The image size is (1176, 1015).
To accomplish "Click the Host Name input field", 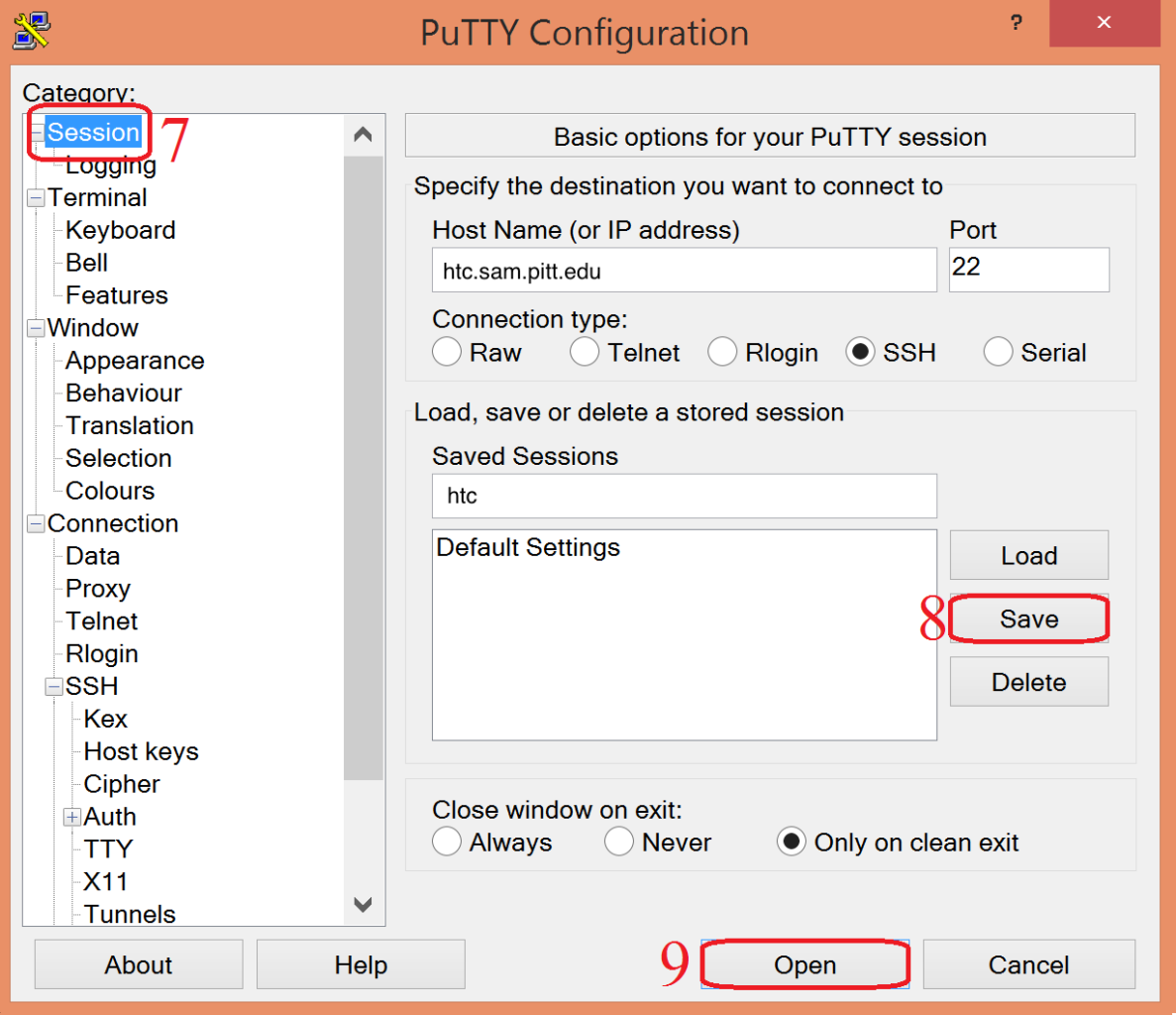I will tap(684, 271).
